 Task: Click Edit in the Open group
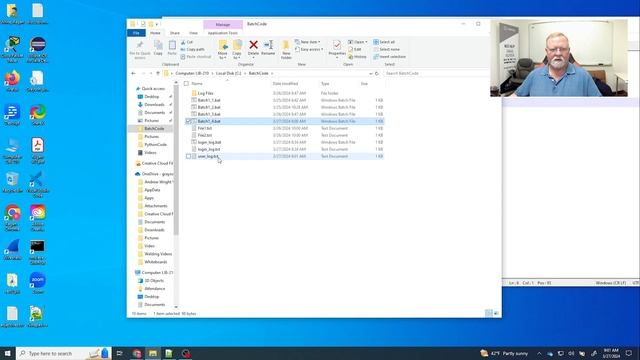pos(355,49)
